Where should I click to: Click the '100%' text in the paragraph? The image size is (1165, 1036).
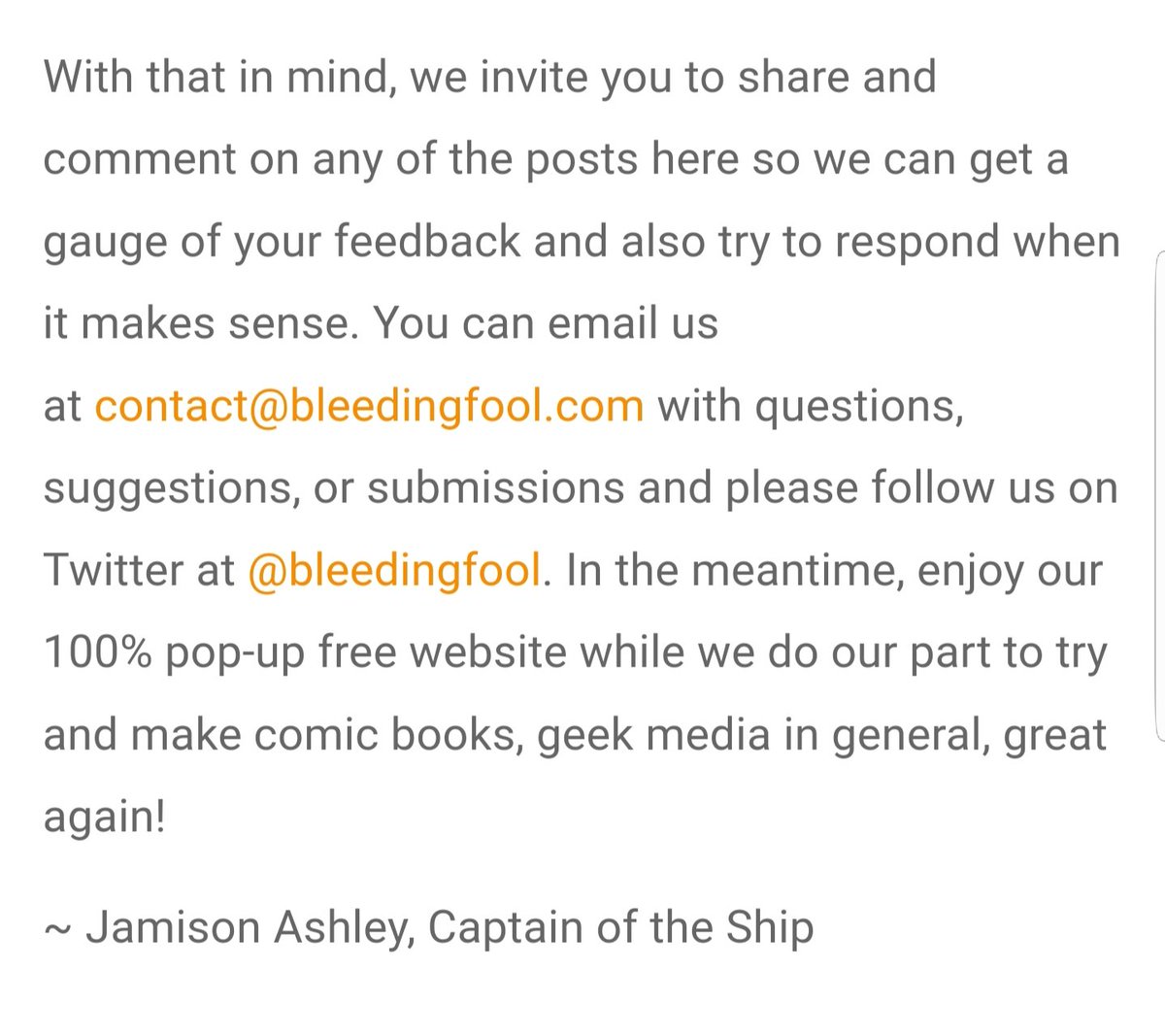coord(98,652)
